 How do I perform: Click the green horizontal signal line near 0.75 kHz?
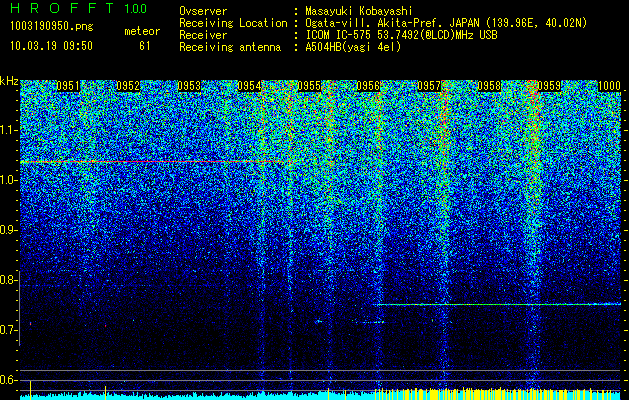pyautogui.click(x=499, y=305)
